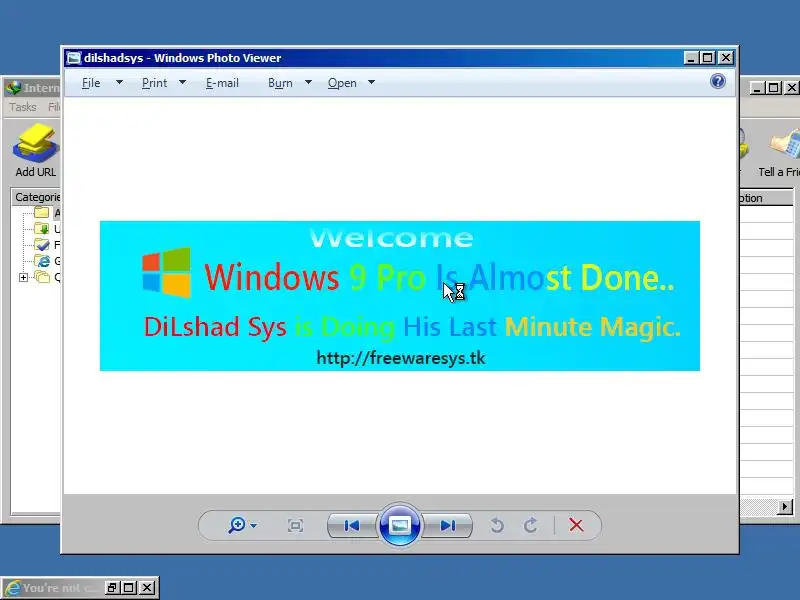800x600 pixels.
Task: Maximize the Windows Photo Viewer window
Action: (x=708, y=58)
